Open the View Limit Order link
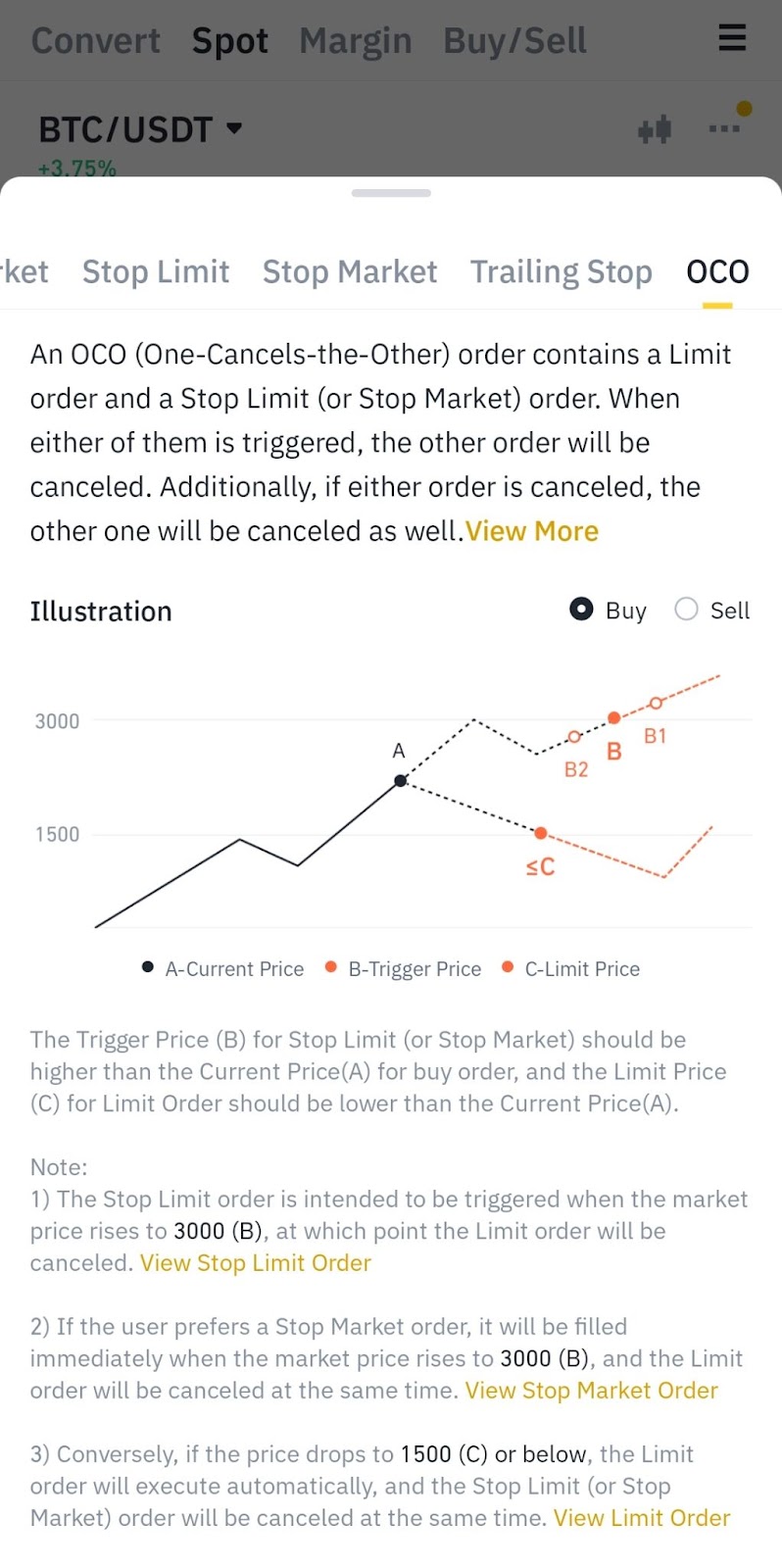 [x=642, y=1517]
